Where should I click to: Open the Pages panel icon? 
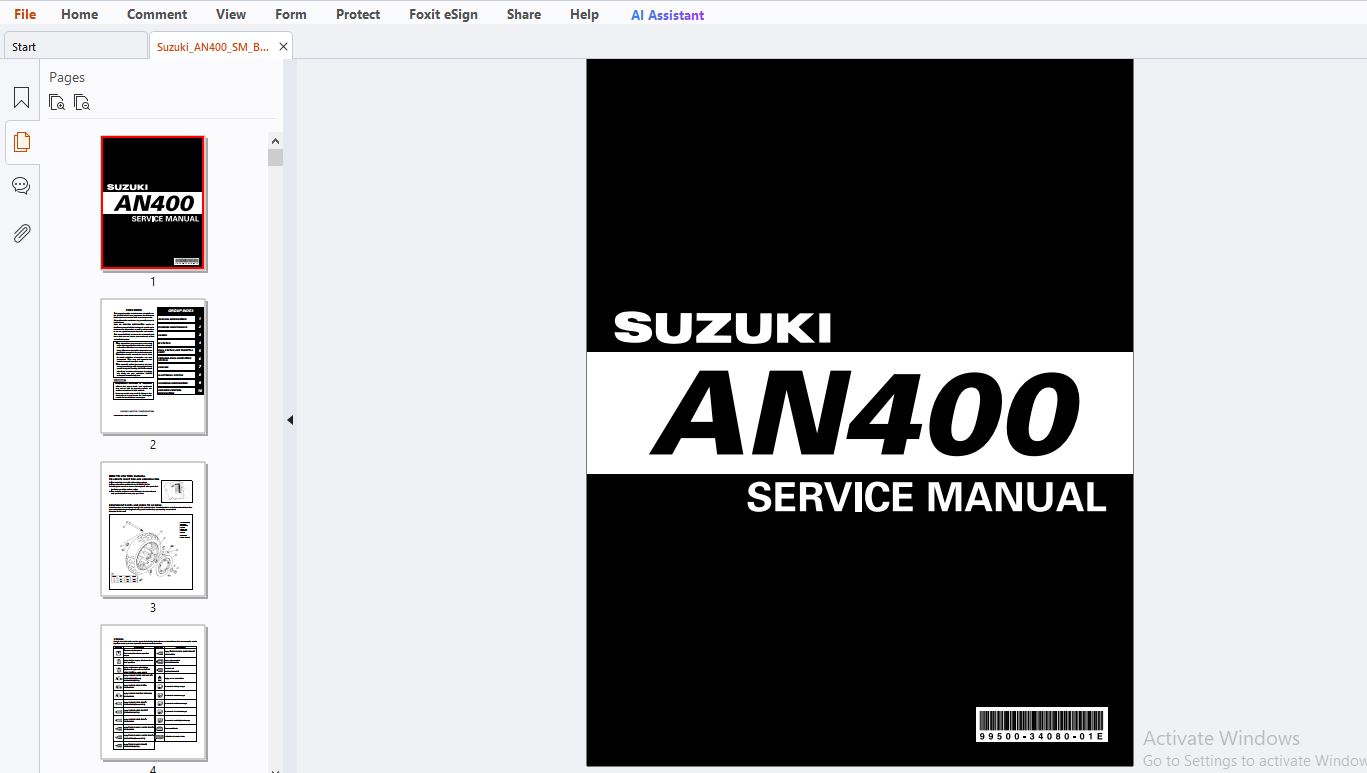21,142
